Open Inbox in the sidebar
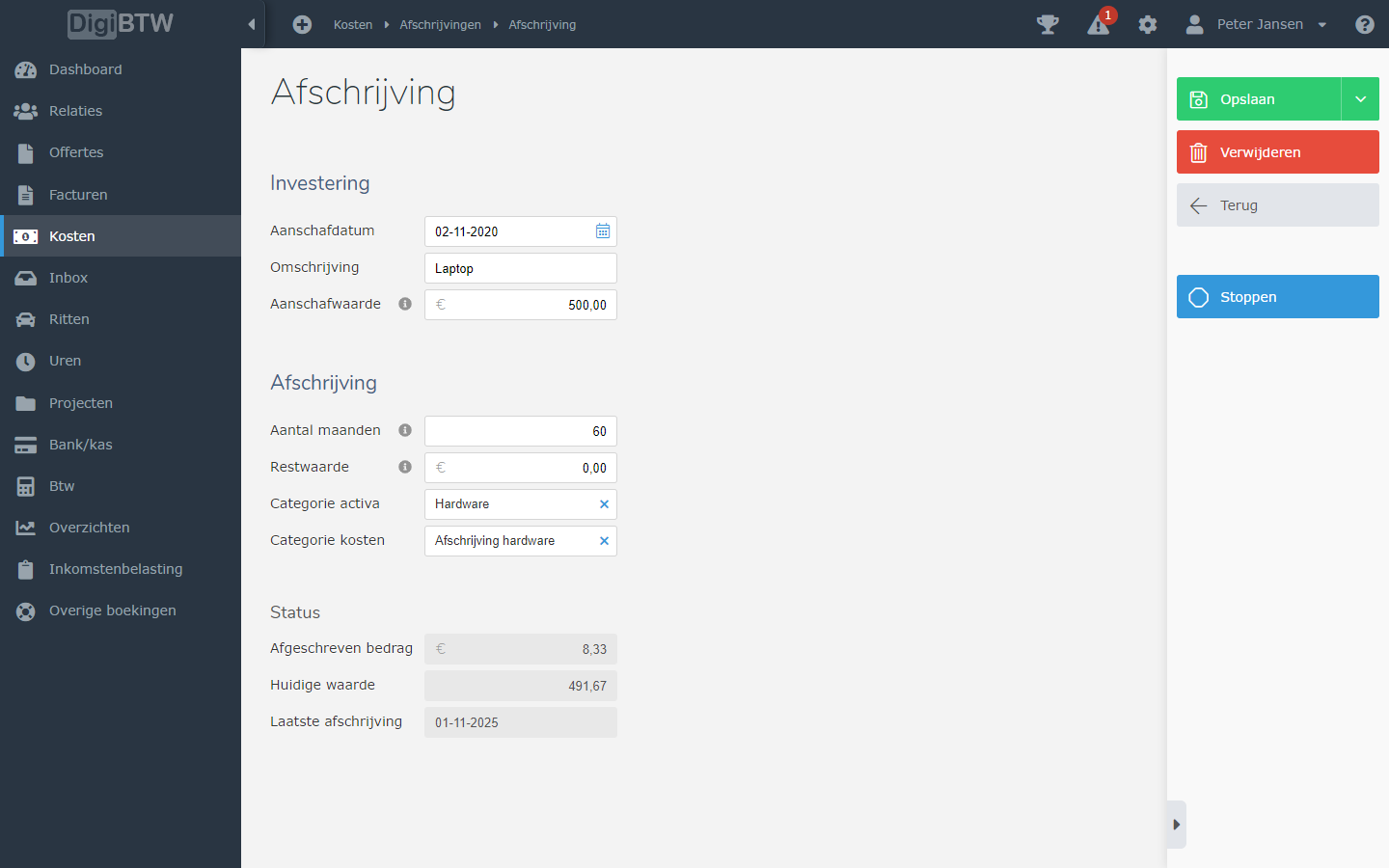This screenshot has width=1389, height=868. pyautogui.click(x=121, y=278)
